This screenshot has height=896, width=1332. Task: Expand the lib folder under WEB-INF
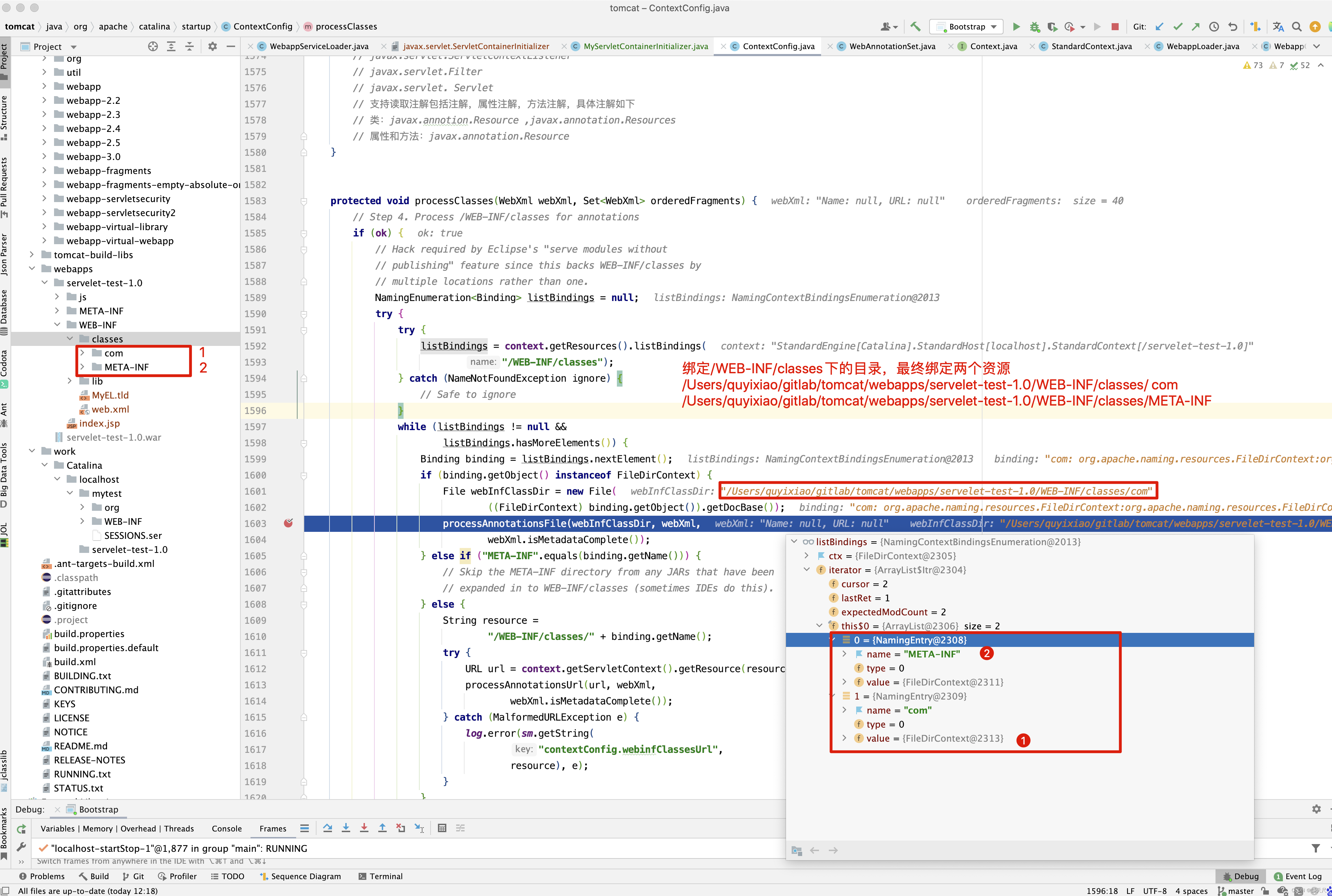click(70, 381)
